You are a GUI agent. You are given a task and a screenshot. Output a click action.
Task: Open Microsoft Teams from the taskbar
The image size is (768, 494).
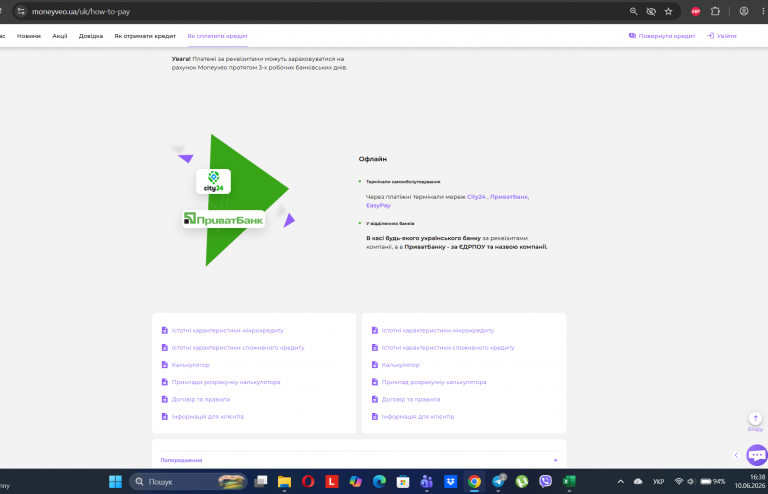(427, 482)
